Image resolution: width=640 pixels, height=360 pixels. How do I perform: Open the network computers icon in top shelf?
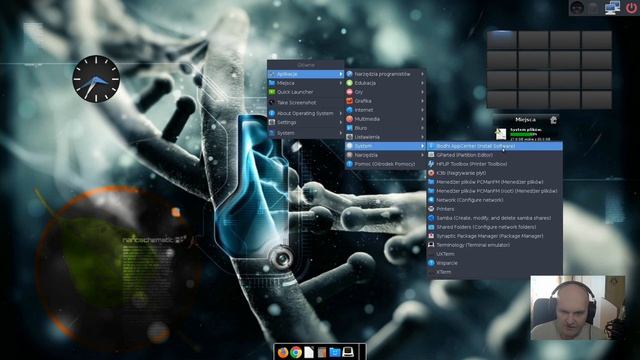click(x=612, y=8)
